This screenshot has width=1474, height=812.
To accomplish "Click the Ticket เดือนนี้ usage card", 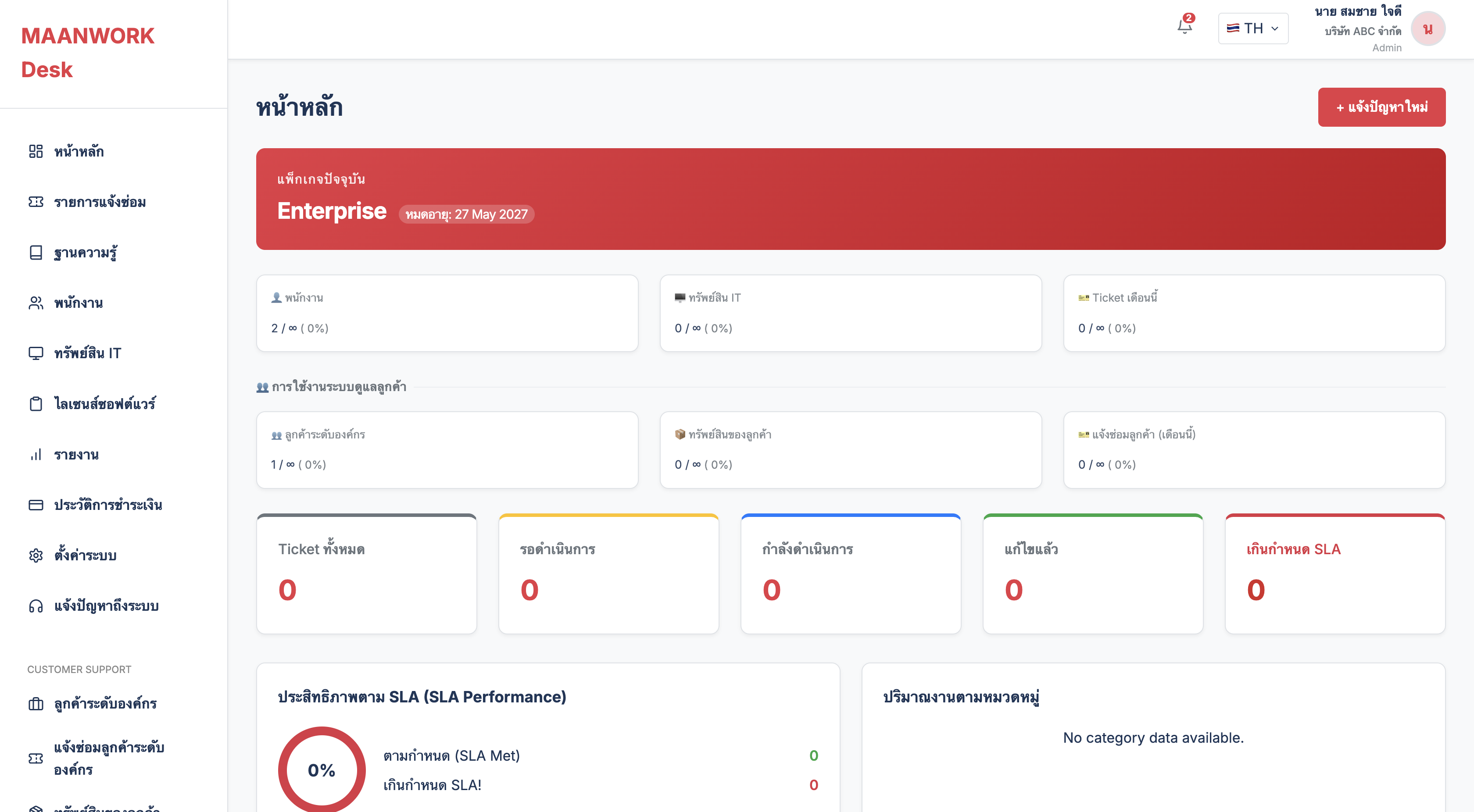I will [x=1254, y=313].
